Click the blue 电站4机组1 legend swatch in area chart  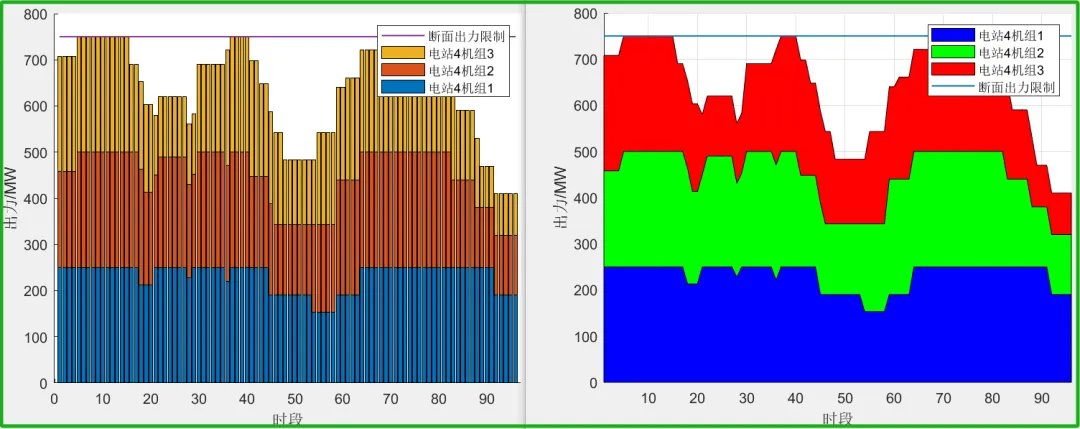[x=953, y=35]
